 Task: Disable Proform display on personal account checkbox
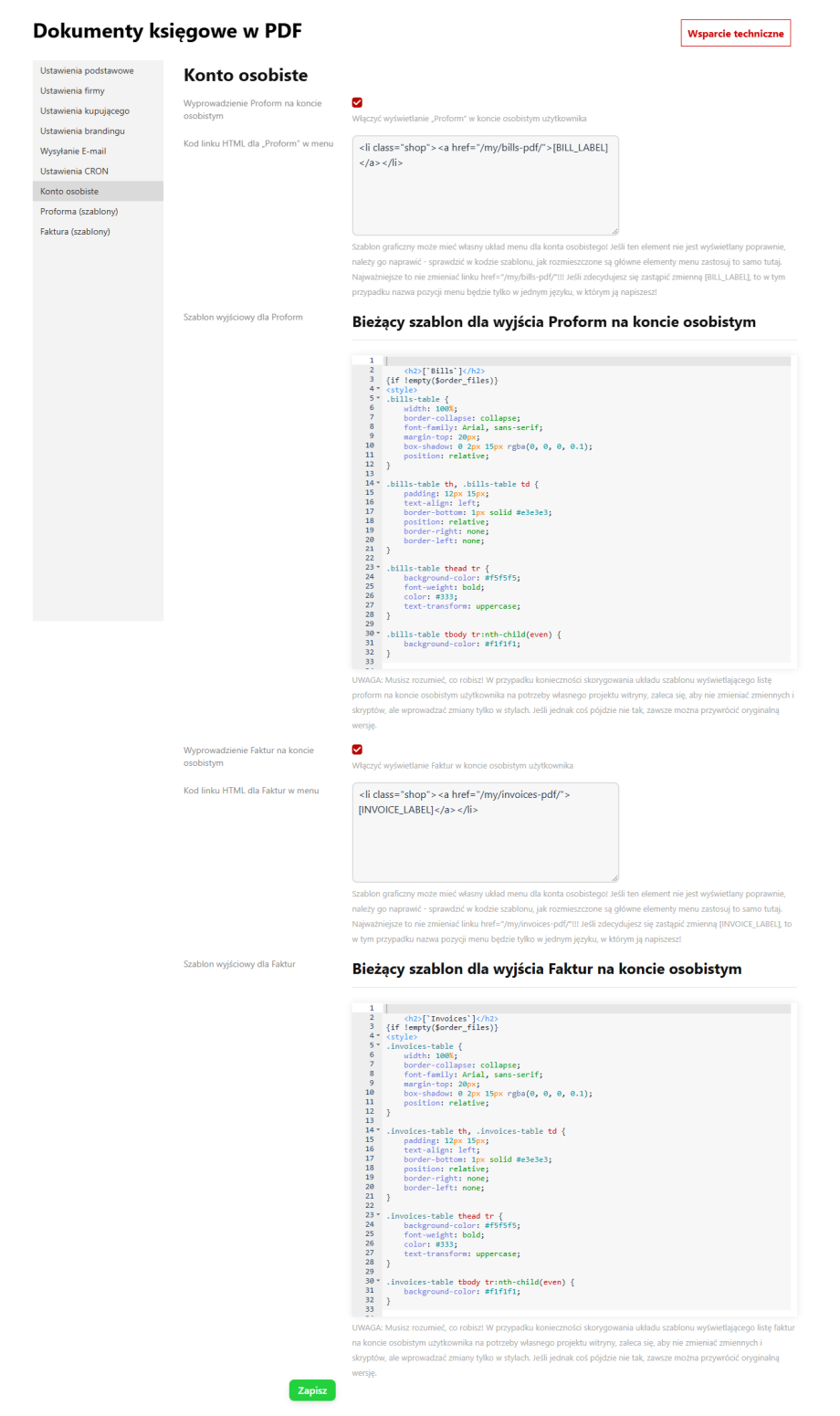click(x=357, y=103)
